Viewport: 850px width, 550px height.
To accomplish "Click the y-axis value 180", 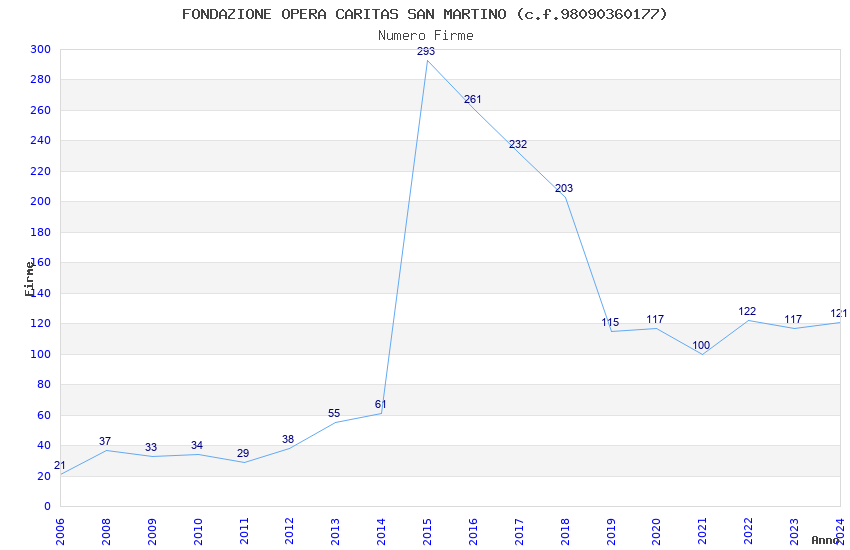I will (41, 232).
